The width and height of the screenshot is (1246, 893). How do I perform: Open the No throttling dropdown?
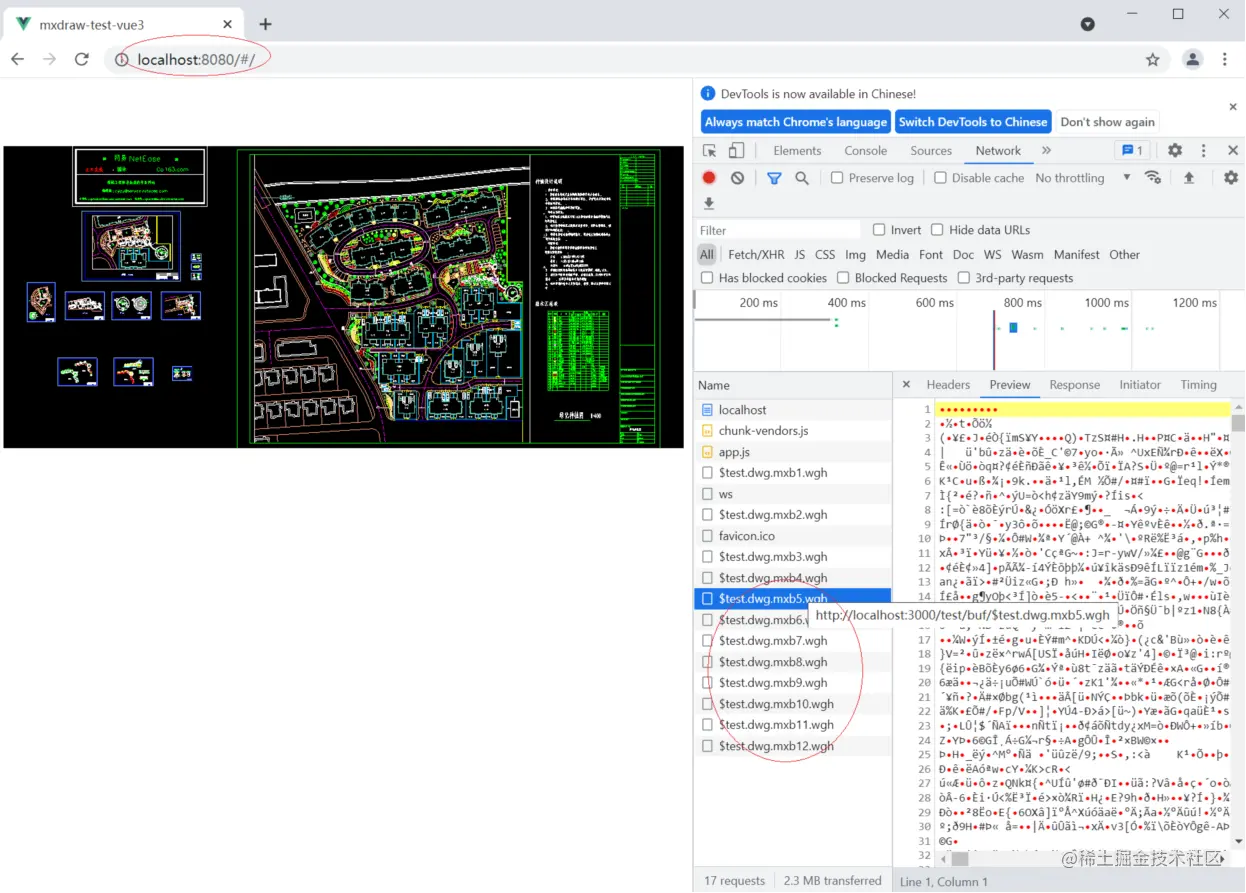(x=1083, y=178)
